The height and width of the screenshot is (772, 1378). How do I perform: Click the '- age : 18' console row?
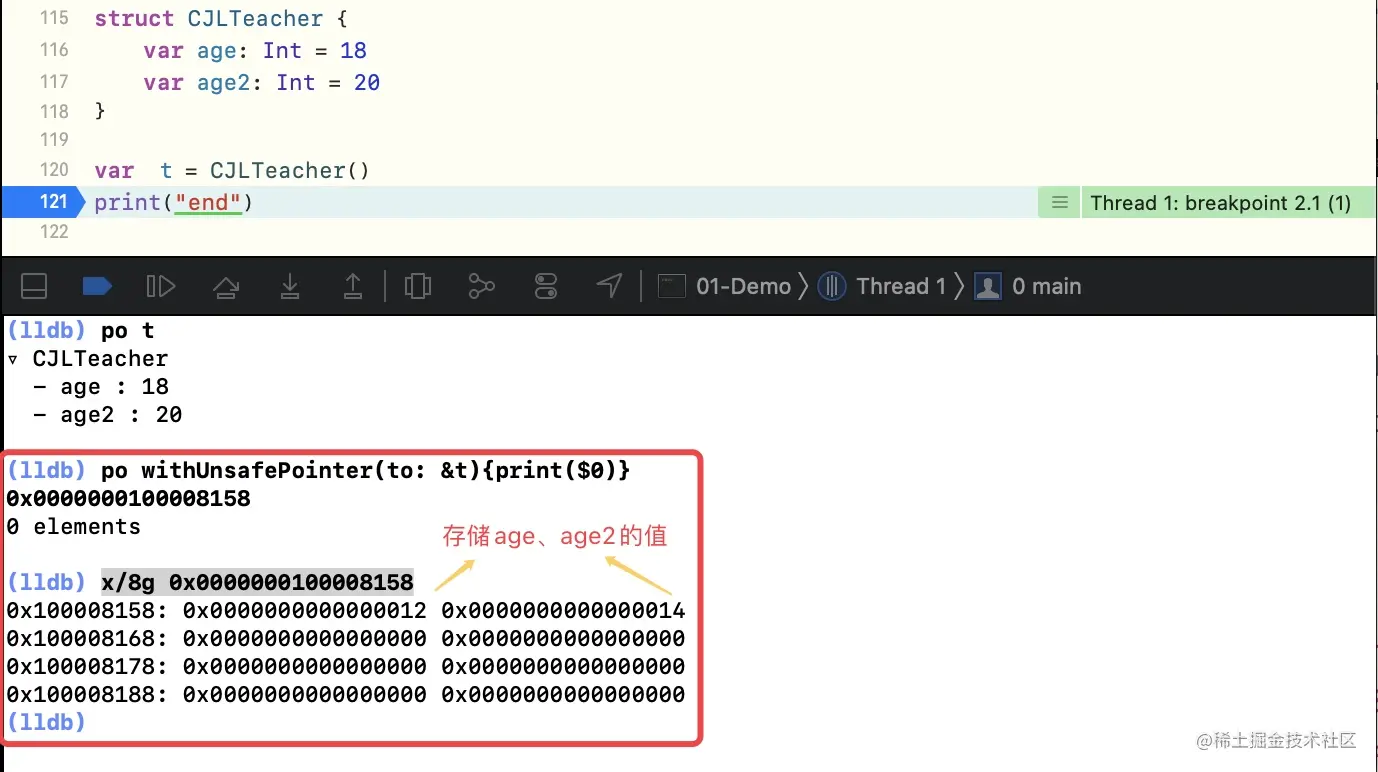click(x=101, y=387)
